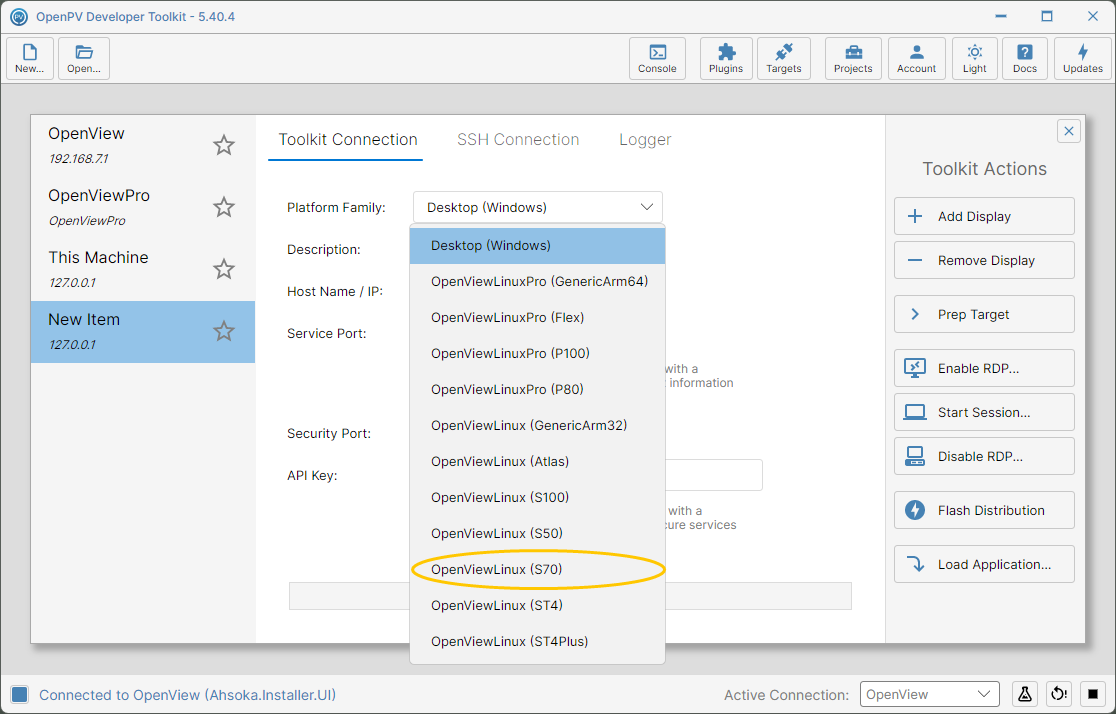Collapse the Platform Family dropdown
This screenshot has width=1116, height=714.
537,207
